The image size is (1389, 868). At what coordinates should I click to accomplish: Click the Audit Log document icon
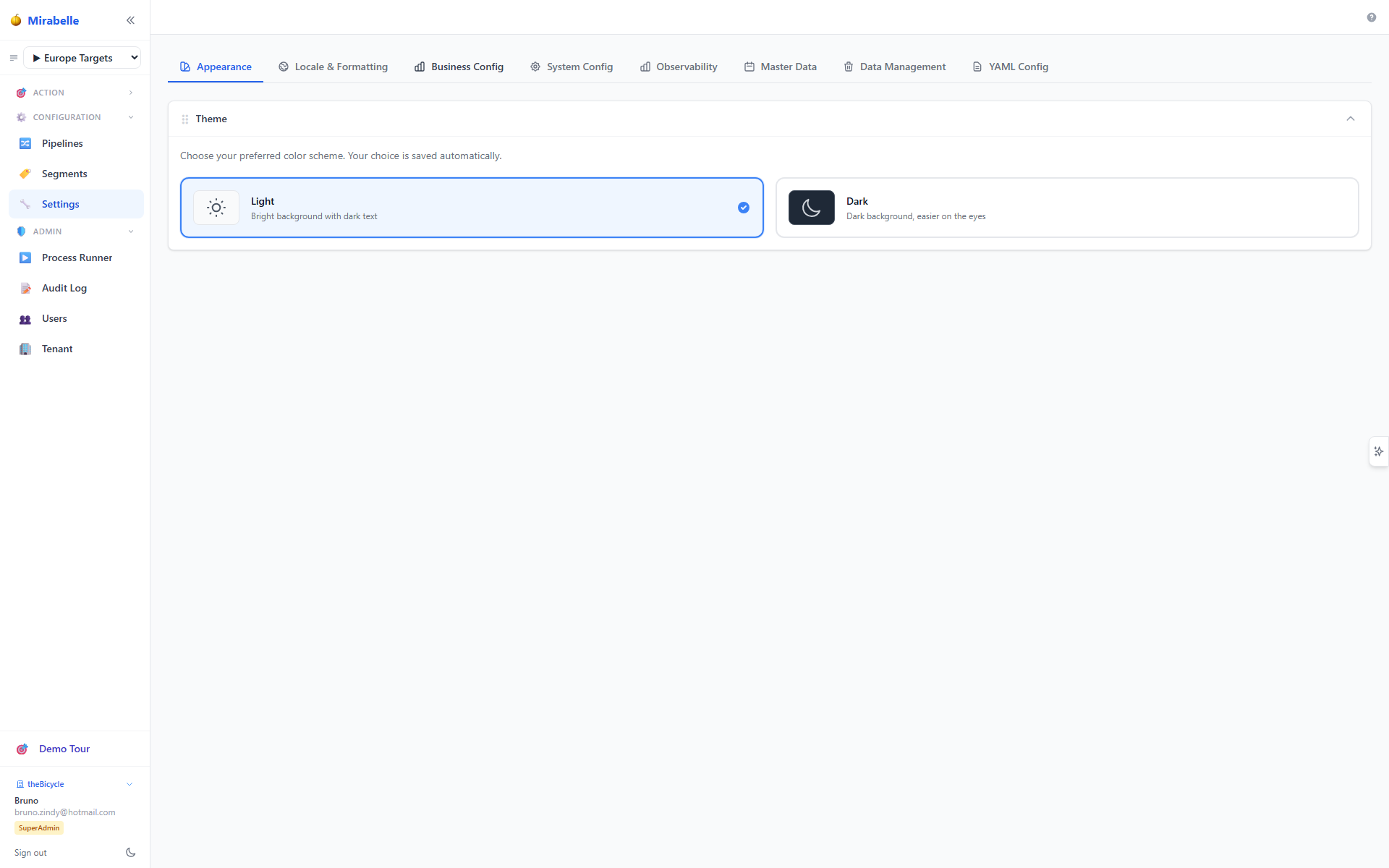pos(25,288)
